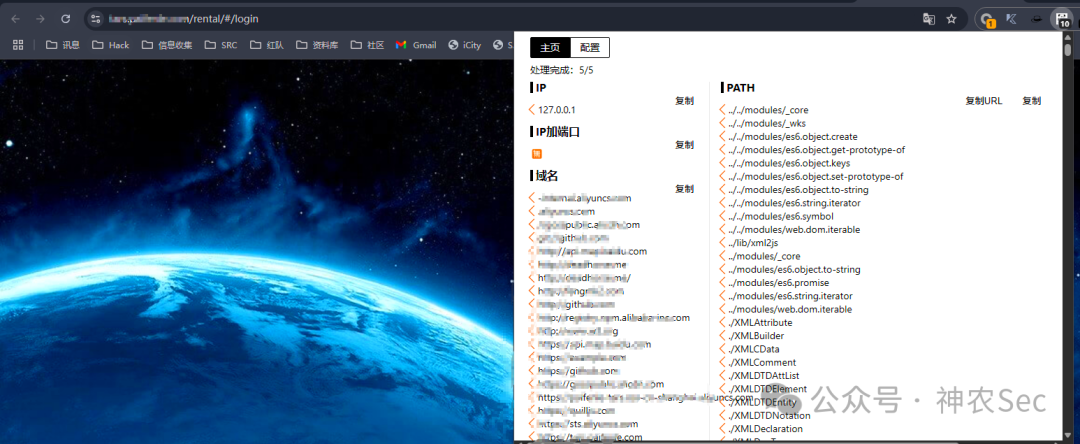The width and height of the screenshot is (1080, 444).
Task: Open the Hack bookmark folder
Action: coord(111,45)
